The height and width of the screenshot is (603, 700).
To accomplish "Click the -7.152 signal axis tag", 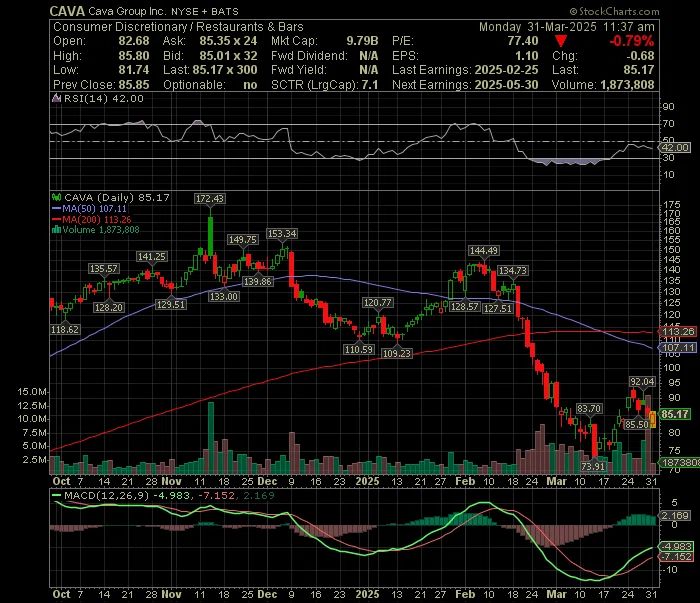I will [676, 557].
